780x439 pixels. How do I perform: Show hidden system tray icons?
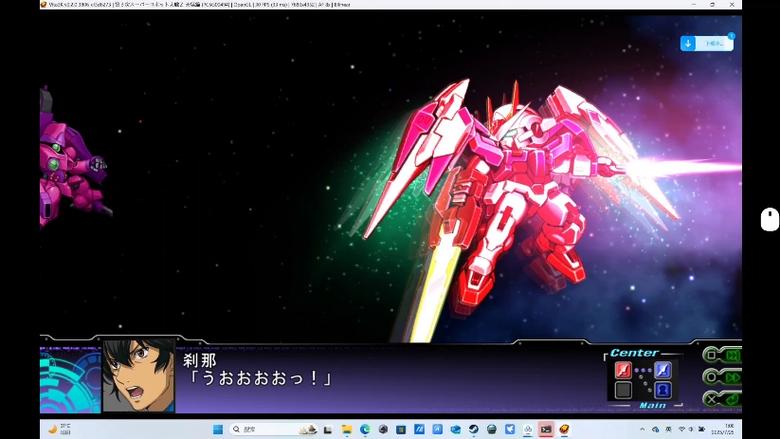click(x=642, y=430)
